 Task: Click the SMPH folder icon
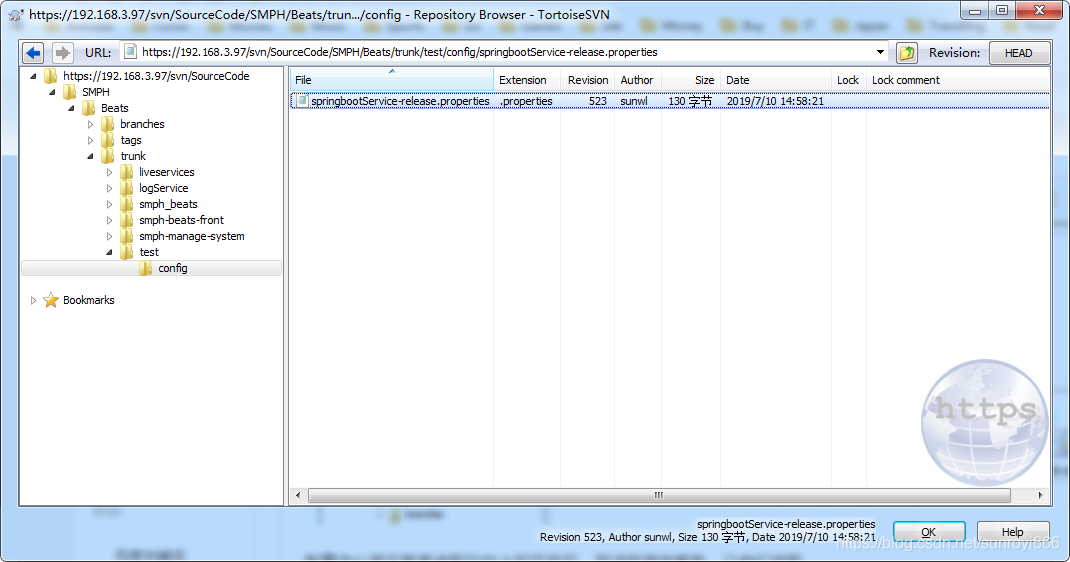(70, 92)
